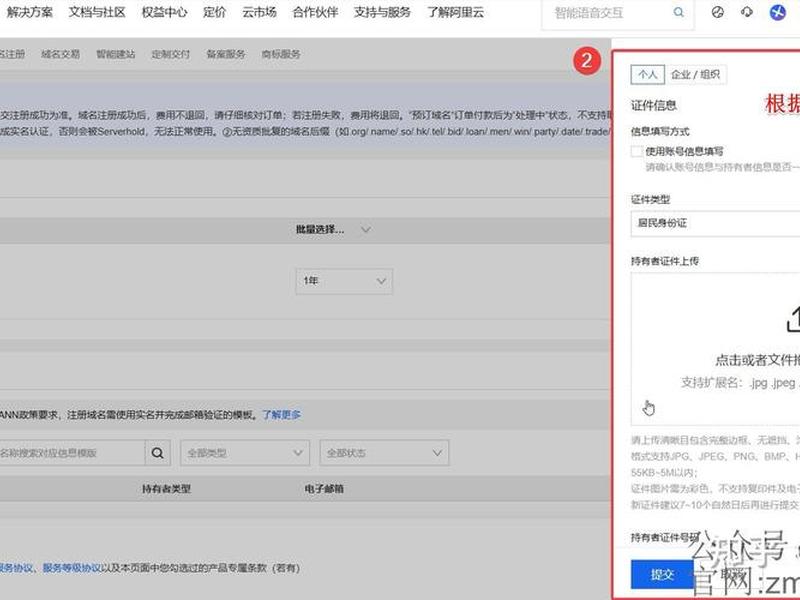Open the compass icon in top right header
Viewport: 800px width, 600px height.
click(x=717, y=12)
